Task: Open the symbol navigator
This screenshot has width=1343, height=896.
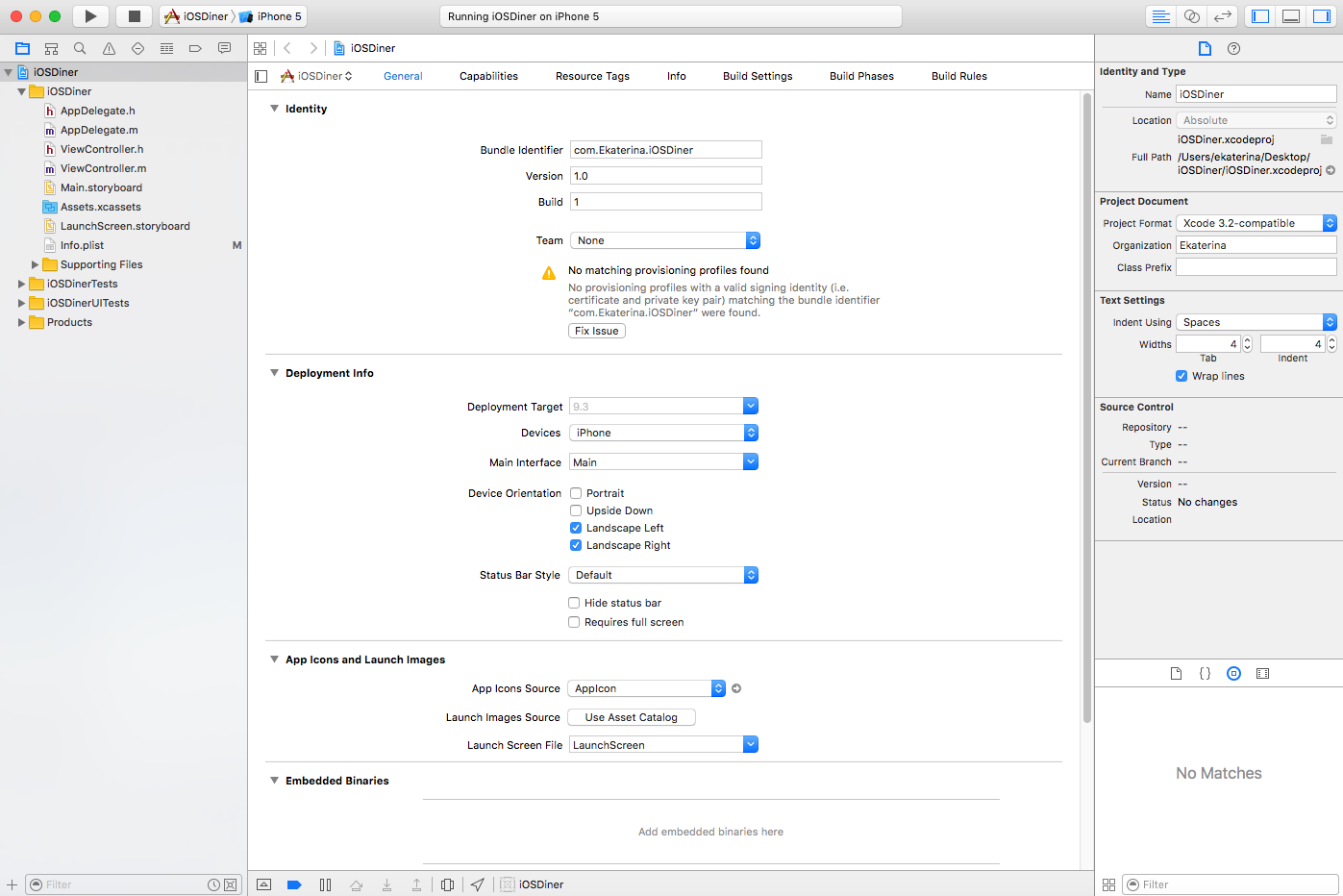Action: tap(51, 48)
